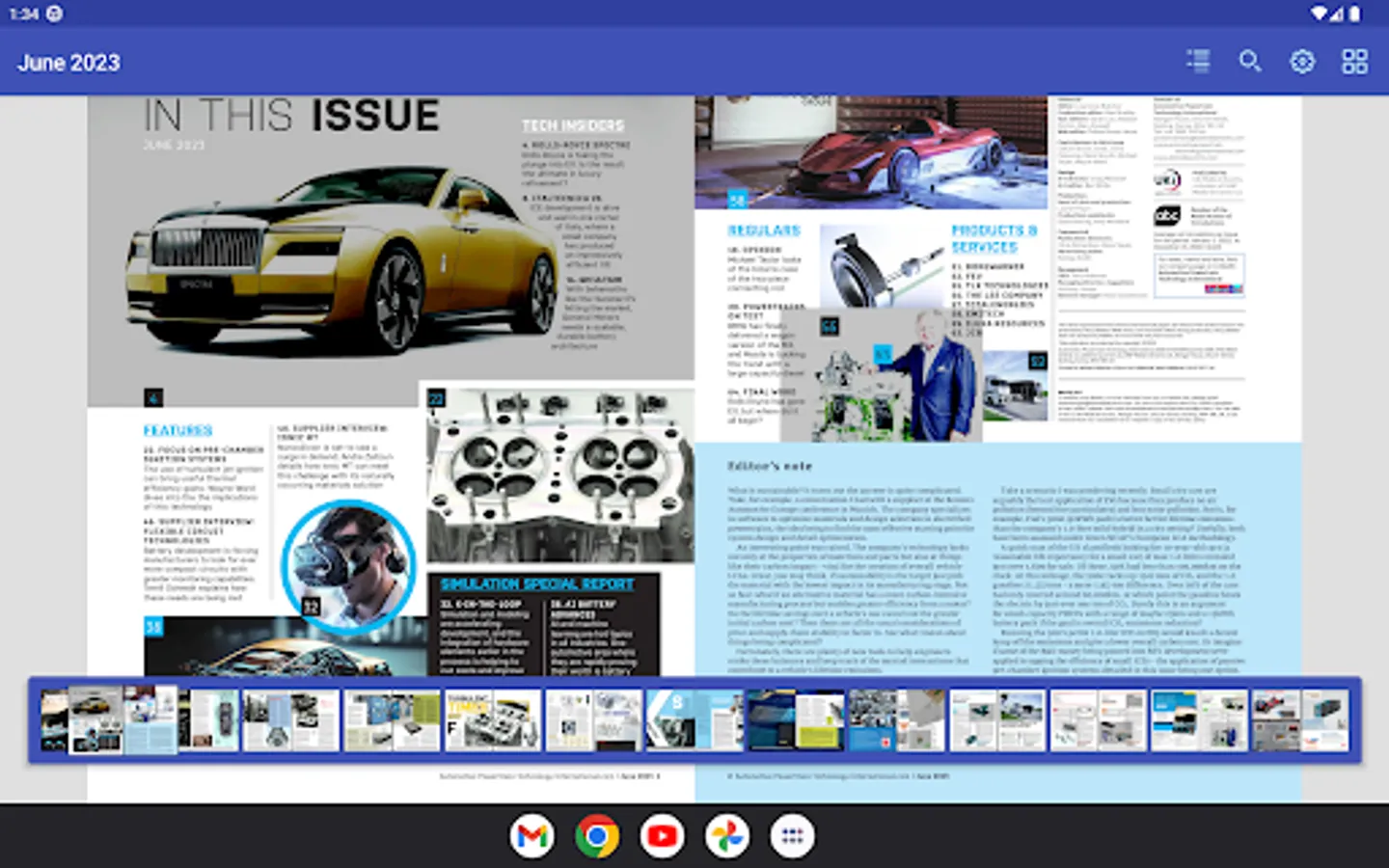
Task: Tap the SIMULATION SPECIAL REPORT heading
Action: 537,584
